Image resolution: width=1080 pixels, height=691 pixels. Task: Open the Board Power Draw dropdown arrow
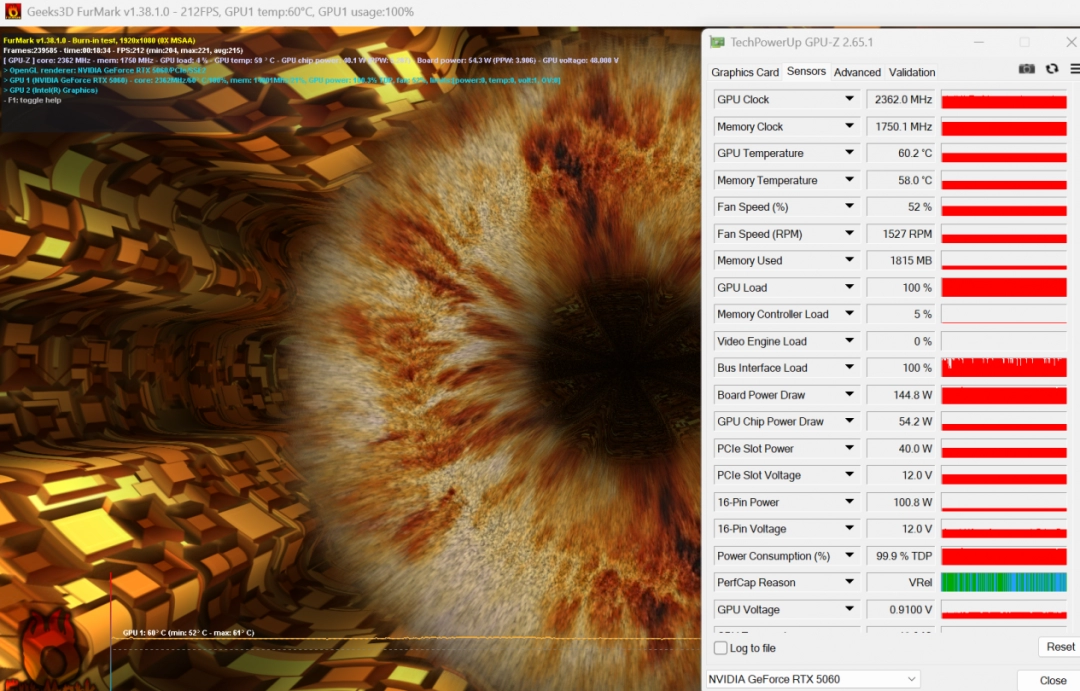click(x=849, y=395)
